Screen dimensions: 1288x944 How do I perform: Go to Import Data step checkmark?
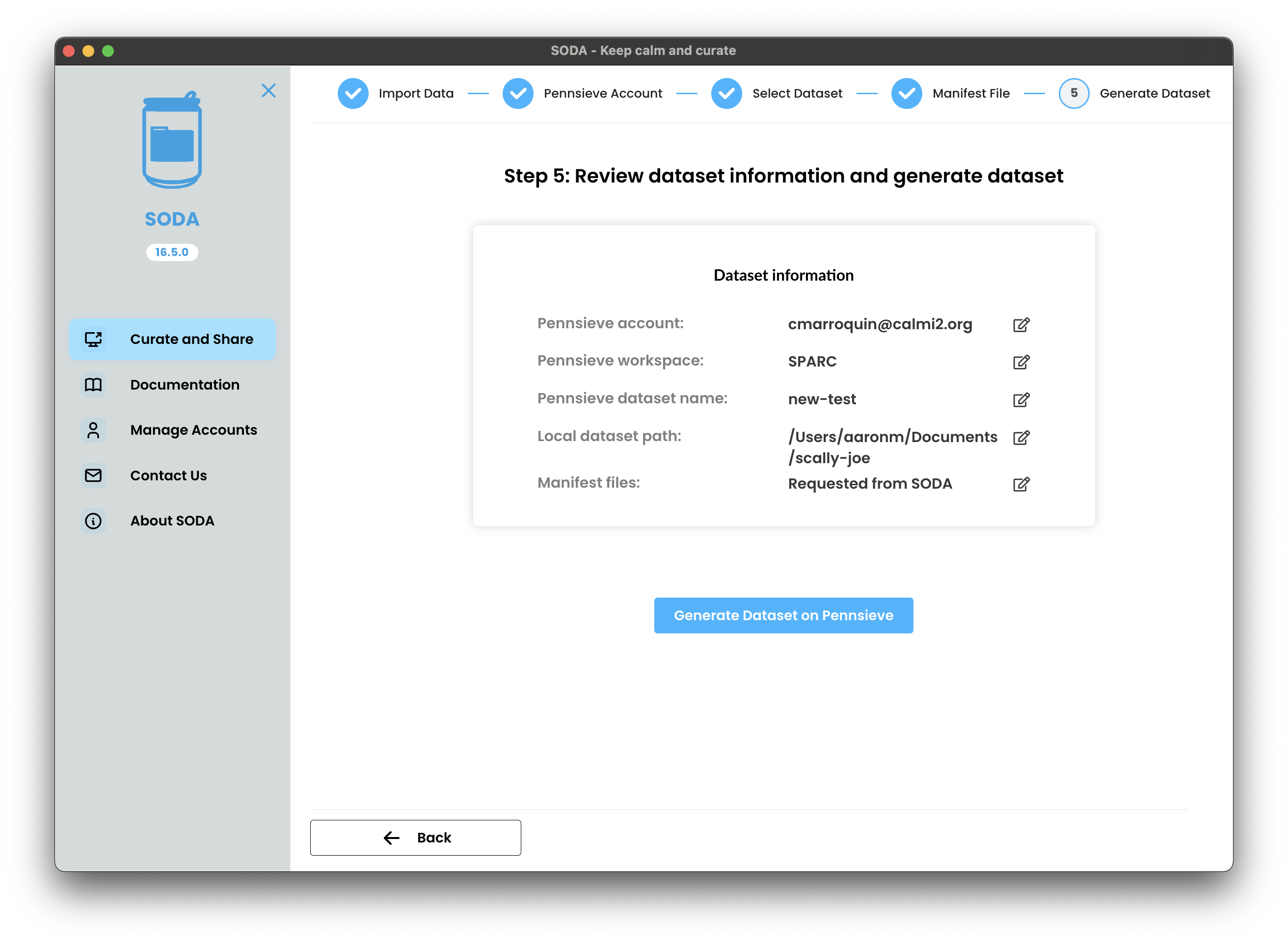tap(353, 93)
